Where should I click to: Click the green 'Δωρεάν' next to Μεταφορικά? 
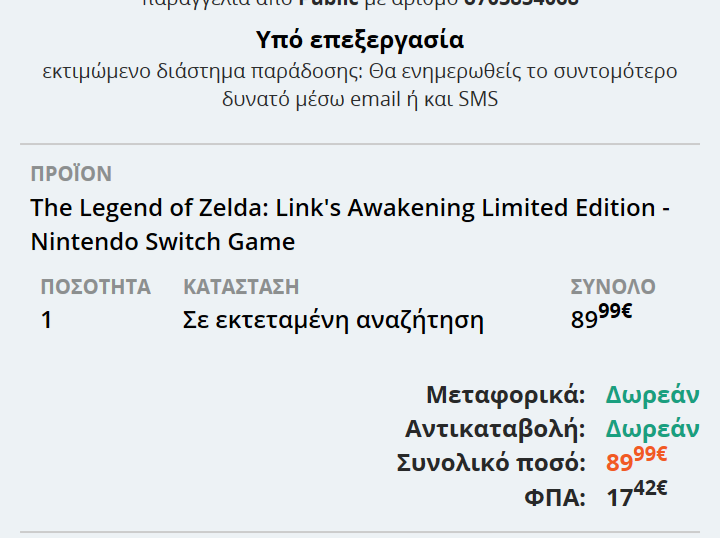[652, 394]
